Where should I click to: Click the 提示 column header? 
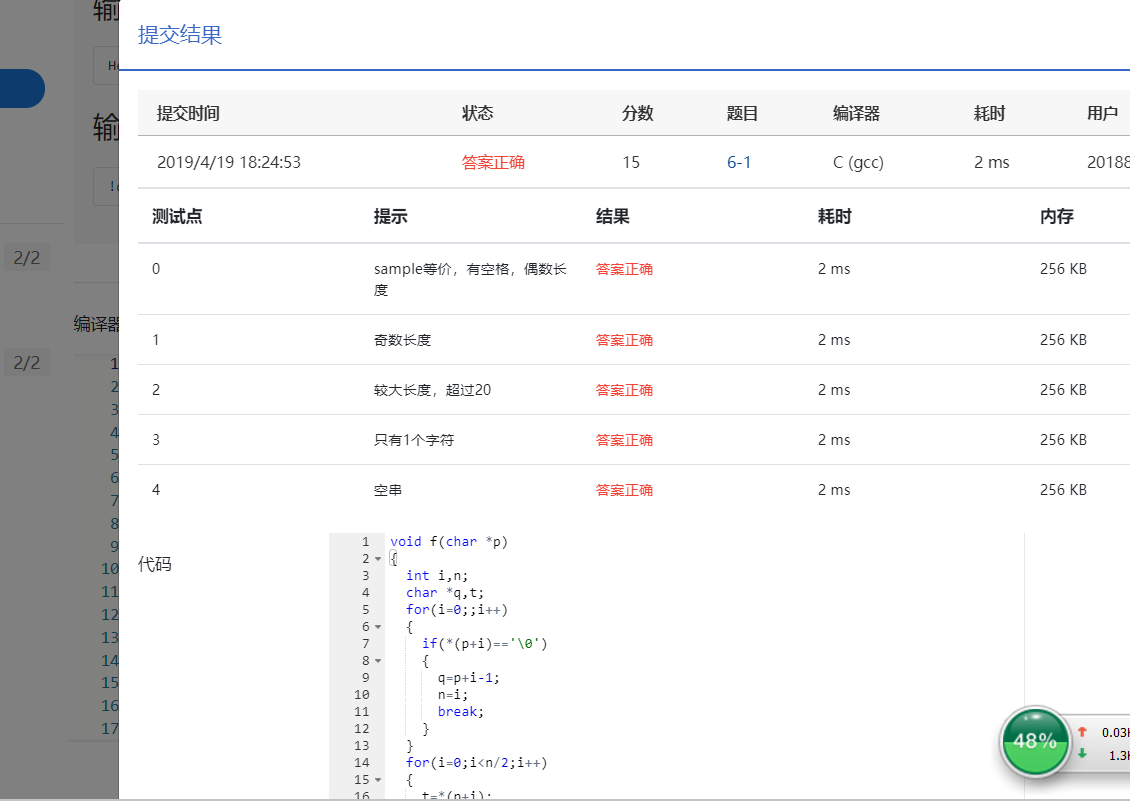[391, 216]
